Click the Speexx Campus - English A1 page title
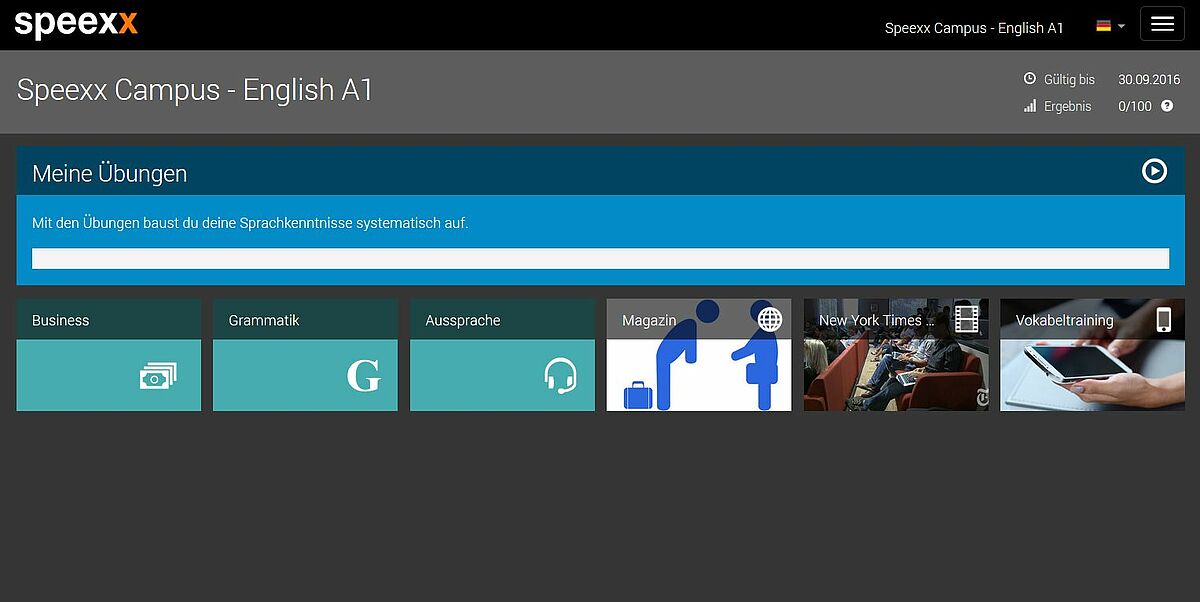Screen dimensions: 1200x602 tap(195, 90)
